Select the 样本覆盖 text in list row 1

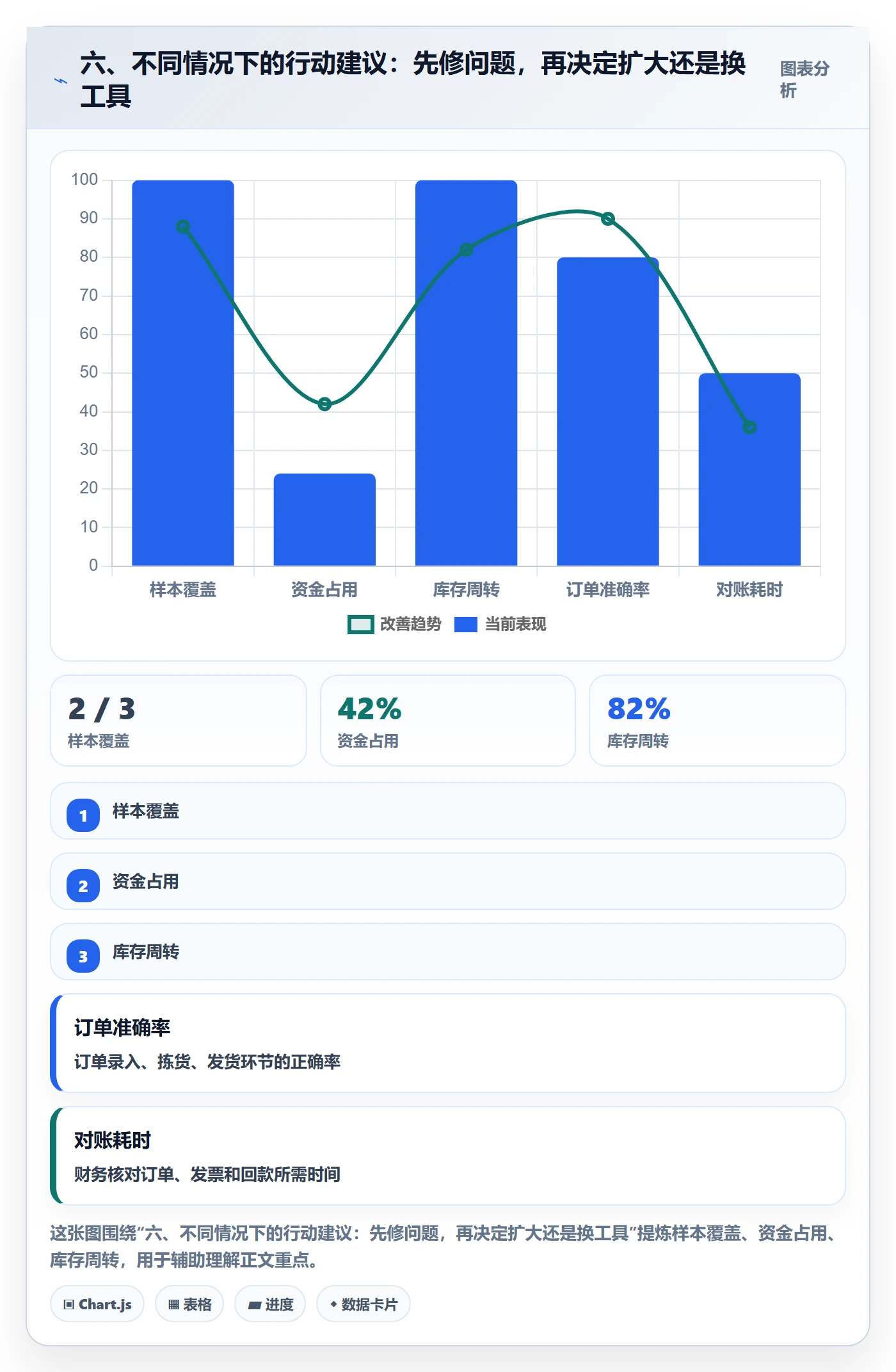coord(146,811)
